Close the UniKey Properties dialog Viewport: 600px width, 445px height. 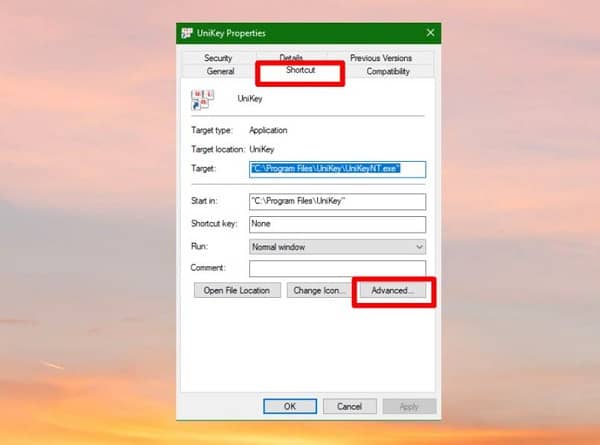(430, 33)
